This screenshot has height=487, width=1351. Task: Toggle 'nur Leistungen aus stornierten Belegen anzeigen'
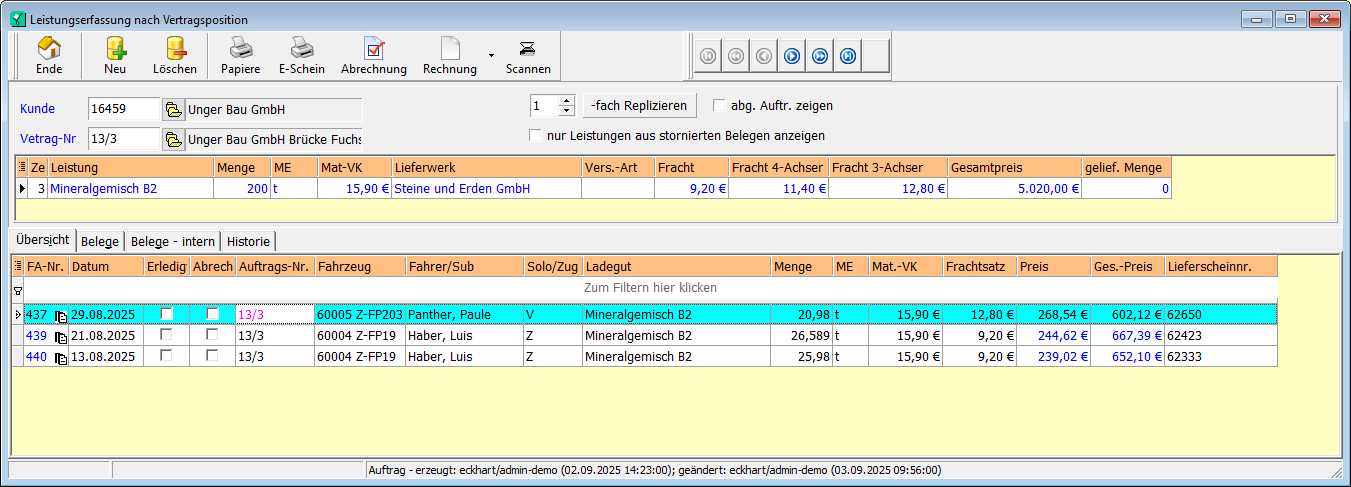535,135
